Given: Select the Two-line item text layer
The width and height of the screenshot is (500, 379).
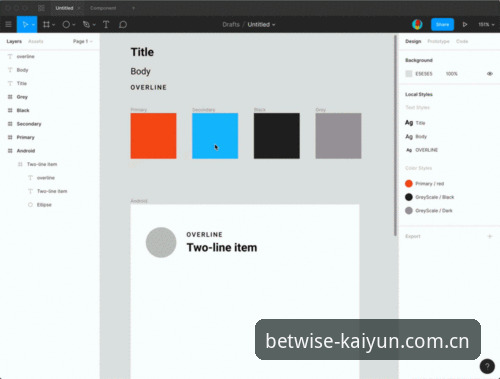Looking at the screenshot, I should coord(52,191).
